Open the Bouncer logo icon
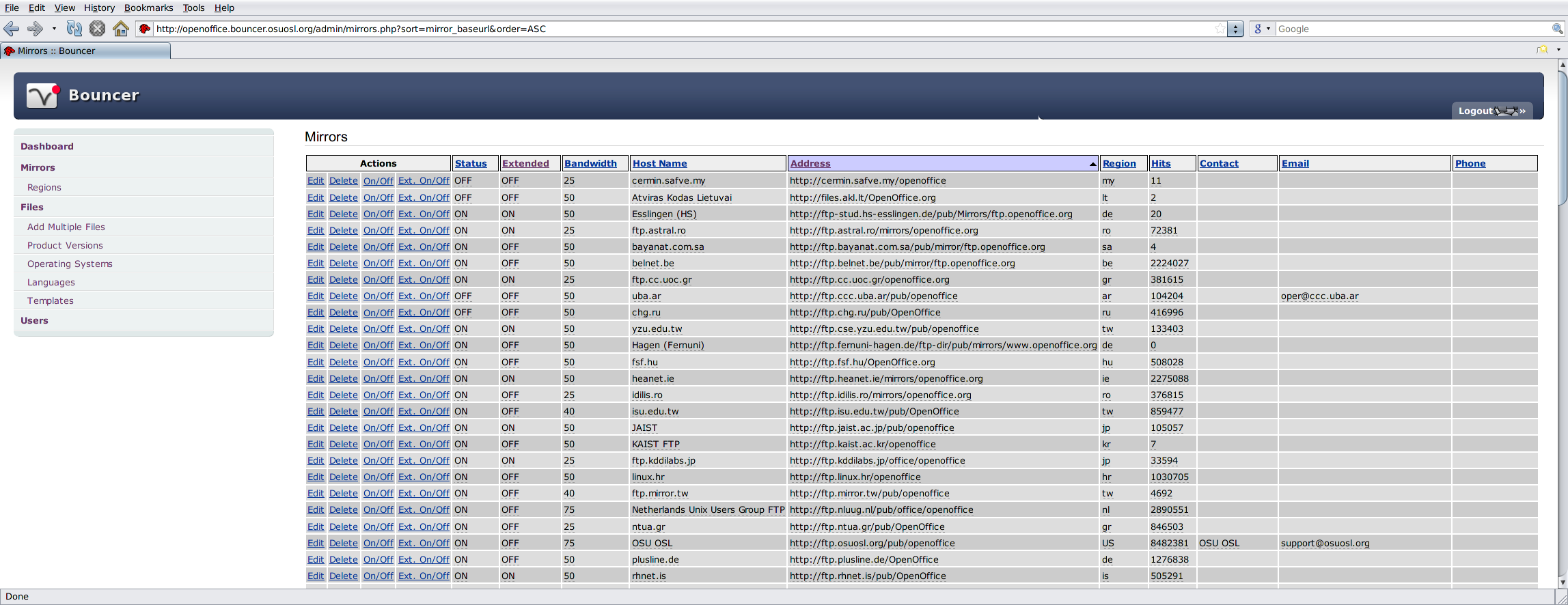The height and width of the screenshot is (605, 1568). pyautogui.click(x=44, y=95)
